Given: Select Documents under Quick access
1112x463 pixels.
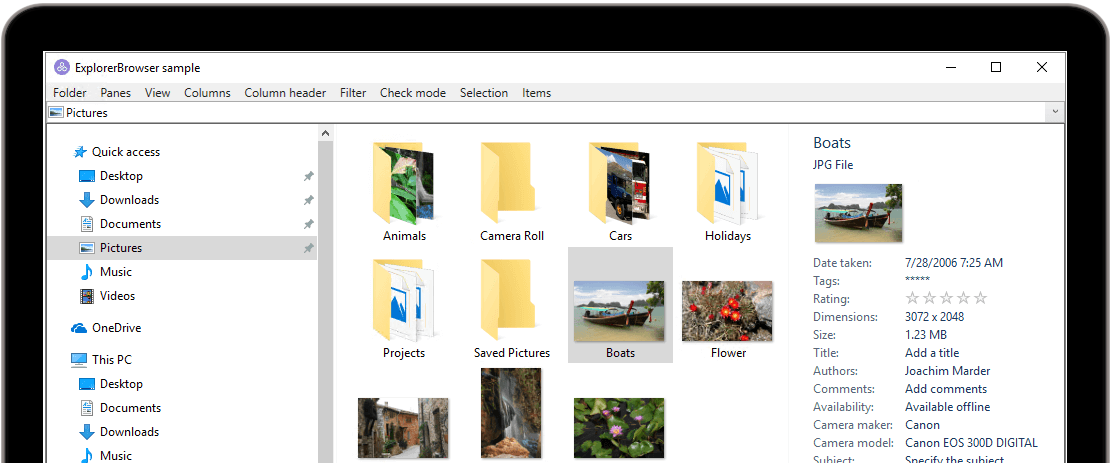Looking at the screenshot, I should pyautogui.click(x=130, y=224).
